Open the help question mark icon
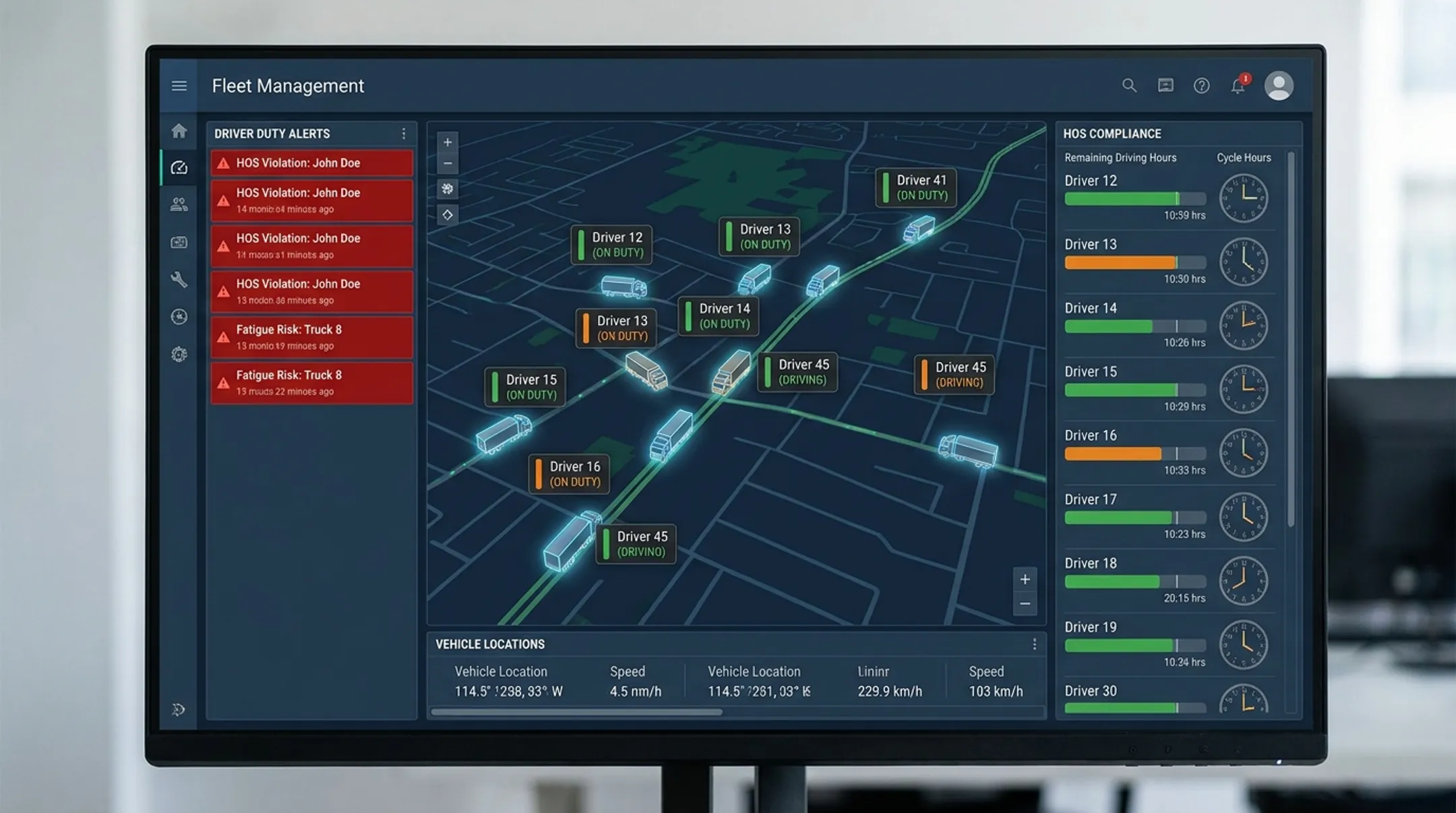1456x813 pixels. point(1201,86)
